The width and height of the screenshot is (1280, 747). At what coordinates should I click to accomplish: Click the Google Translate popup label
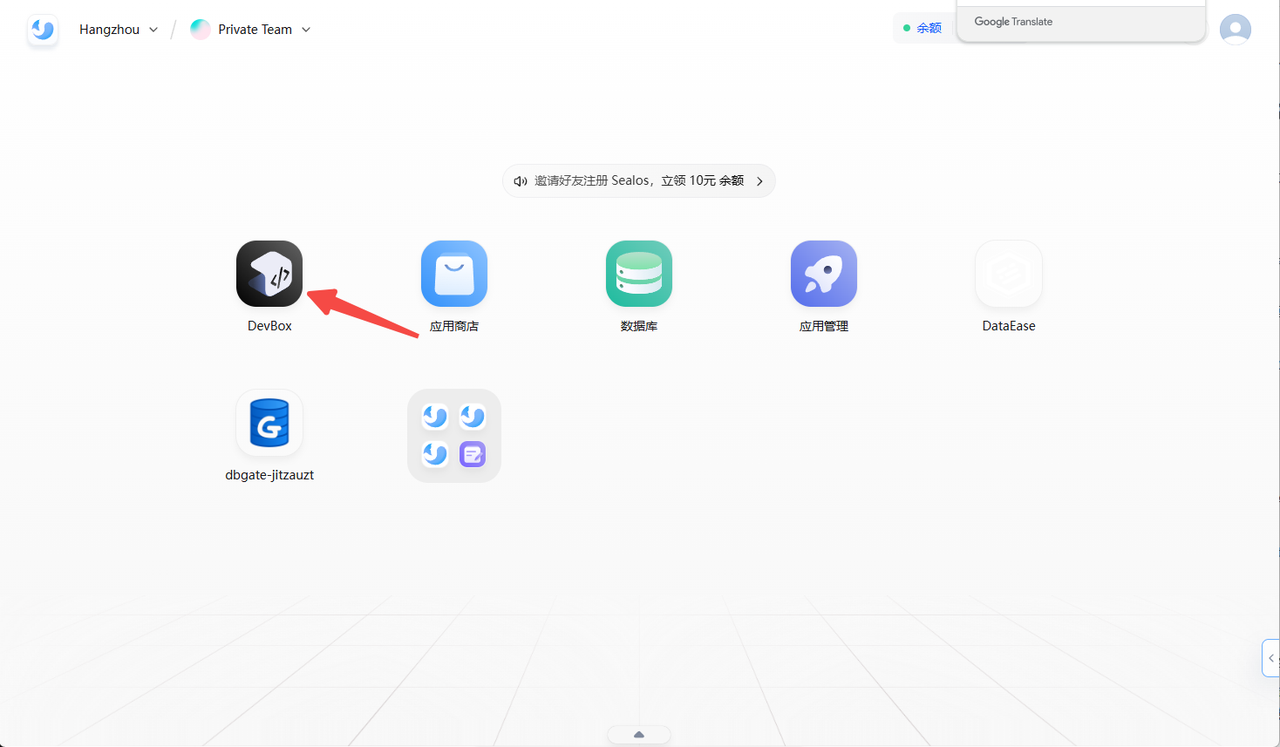pos(1013,22)
